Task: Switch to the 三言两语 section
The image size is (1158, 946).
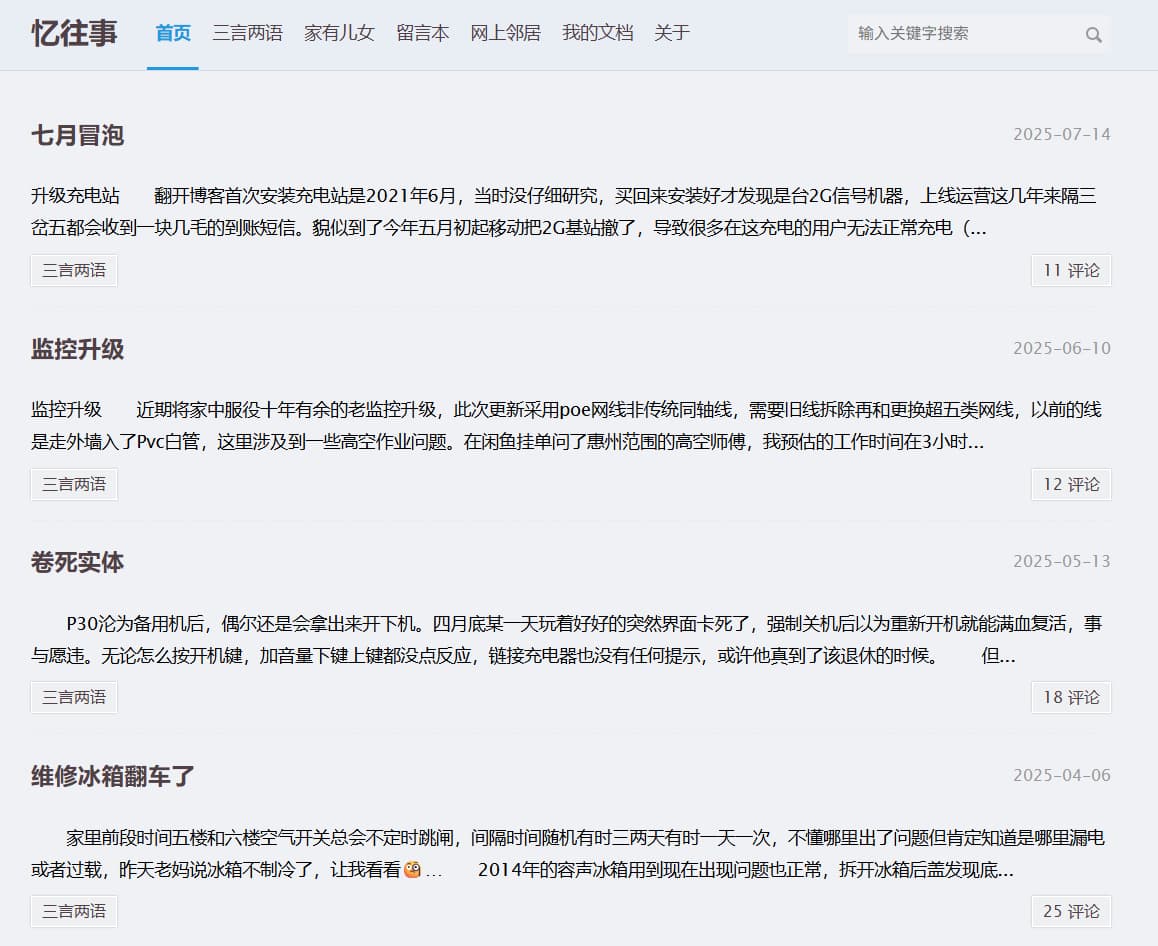Action: [x=247, y=32]
